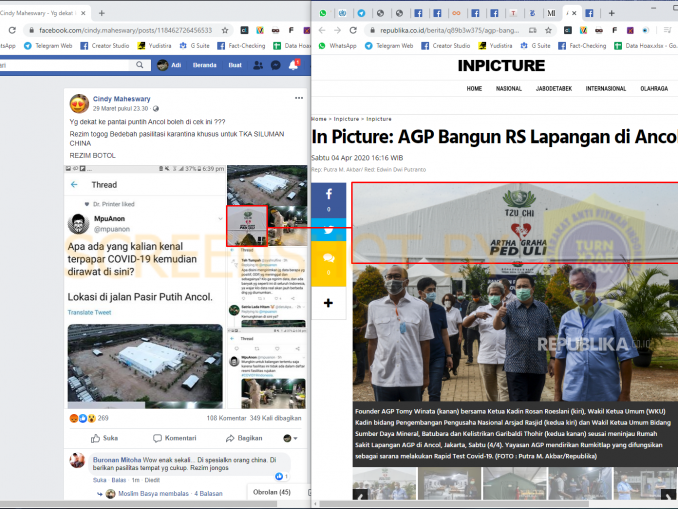Screen dimensions: 678x509
Task: Go to previous gallery thumbnails arrow
Action: [x=360, y=494]
